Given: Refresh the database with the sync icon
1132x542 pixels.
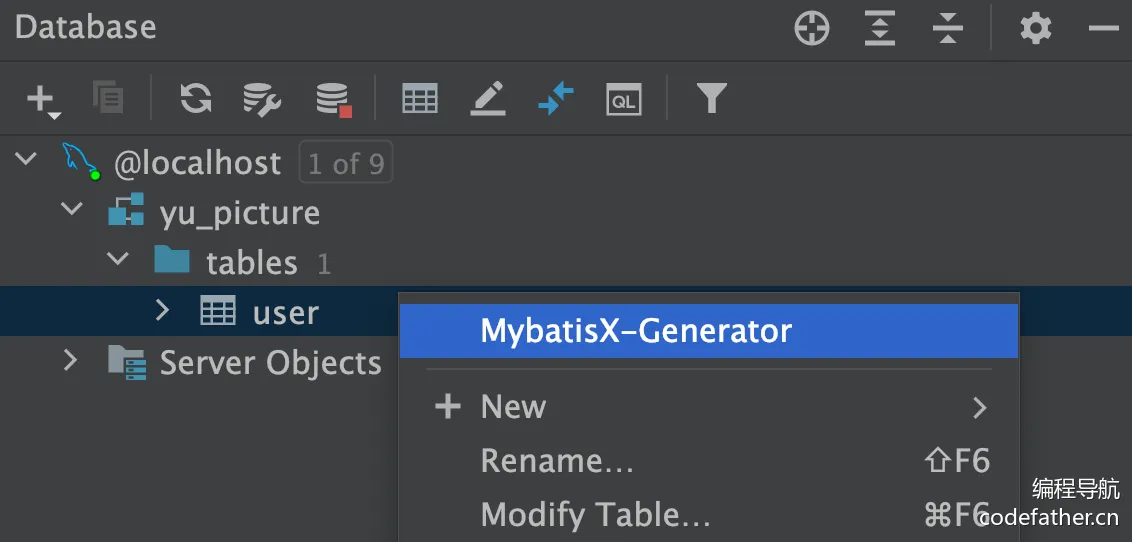Looking at the screenshot, I should (196, 98).
